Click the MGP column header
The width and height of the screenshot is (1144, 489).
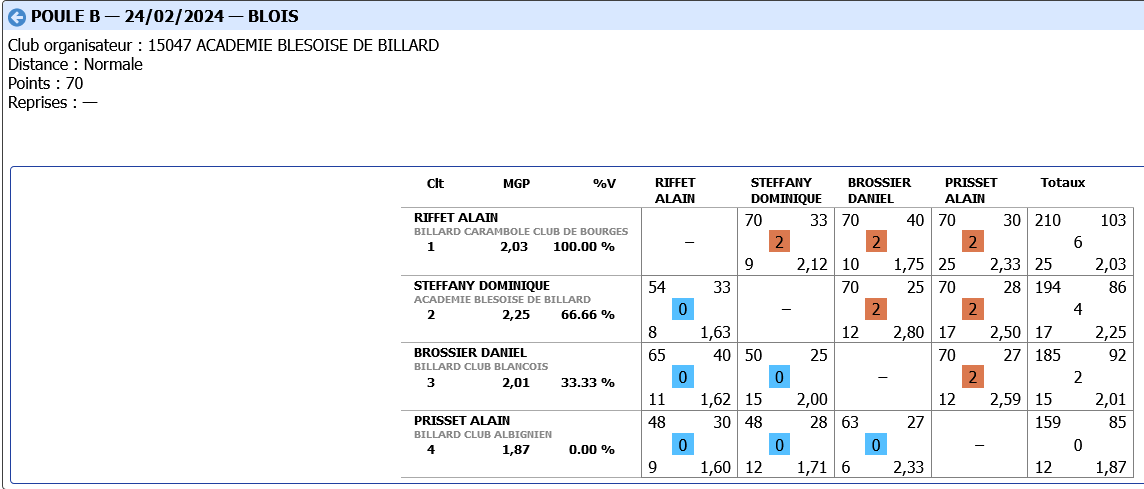tap(517, 183)
